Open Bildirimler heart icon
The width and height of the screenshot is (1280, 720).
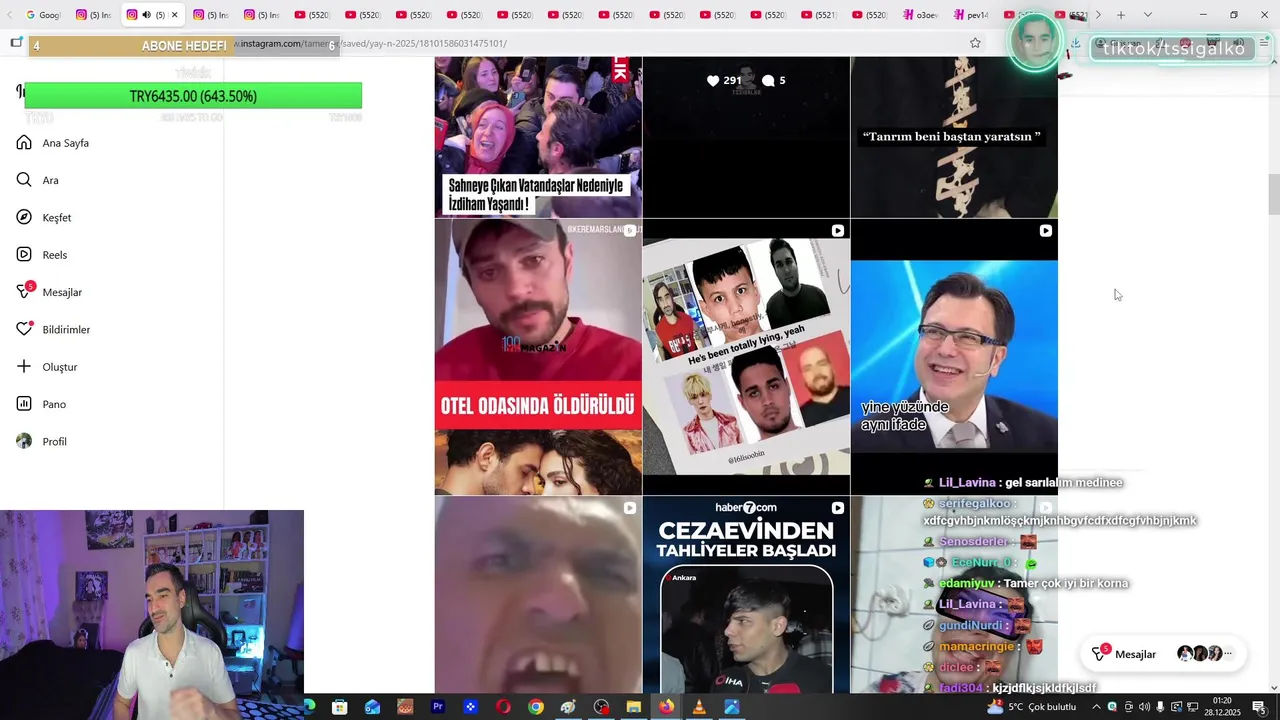(x=24, y=329)
